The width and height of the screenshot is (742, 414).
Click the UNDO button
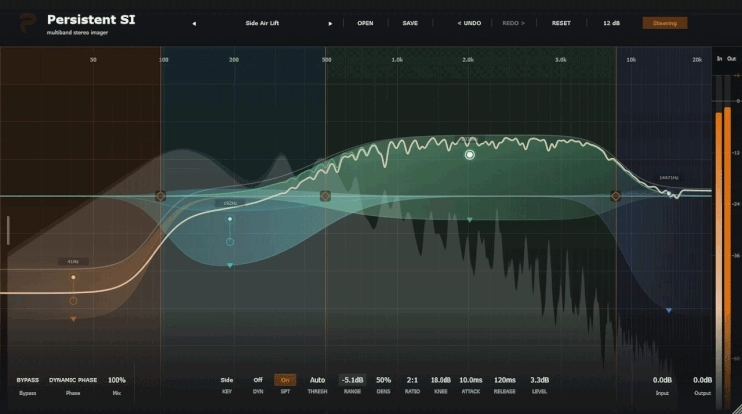469,23
